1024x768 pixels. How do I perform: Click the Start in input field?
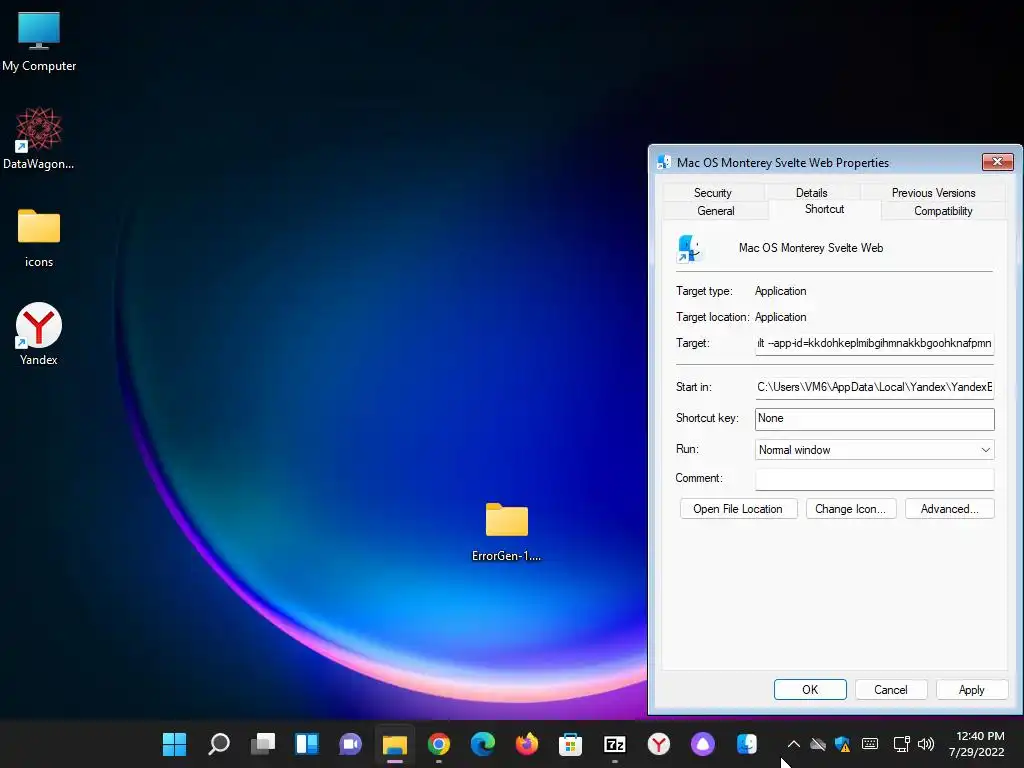(874, 387)
